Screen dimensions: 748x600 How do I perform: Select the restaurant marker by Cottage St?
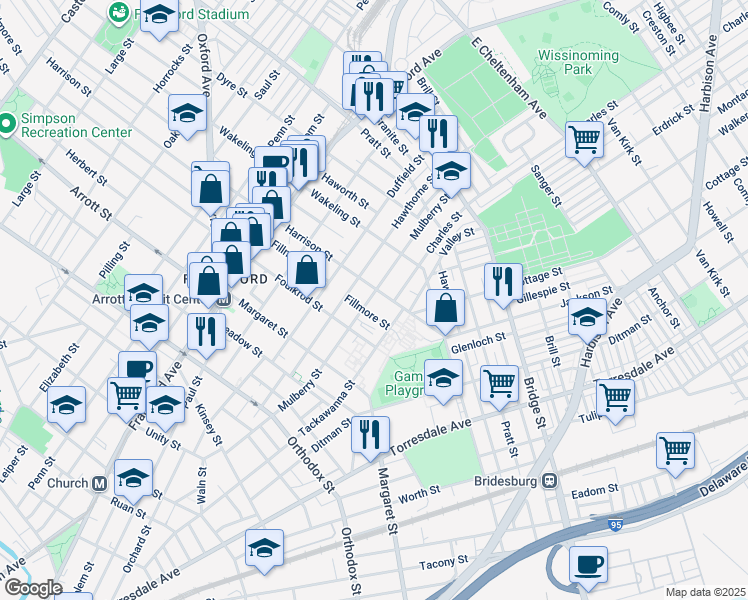coord(503,285)
